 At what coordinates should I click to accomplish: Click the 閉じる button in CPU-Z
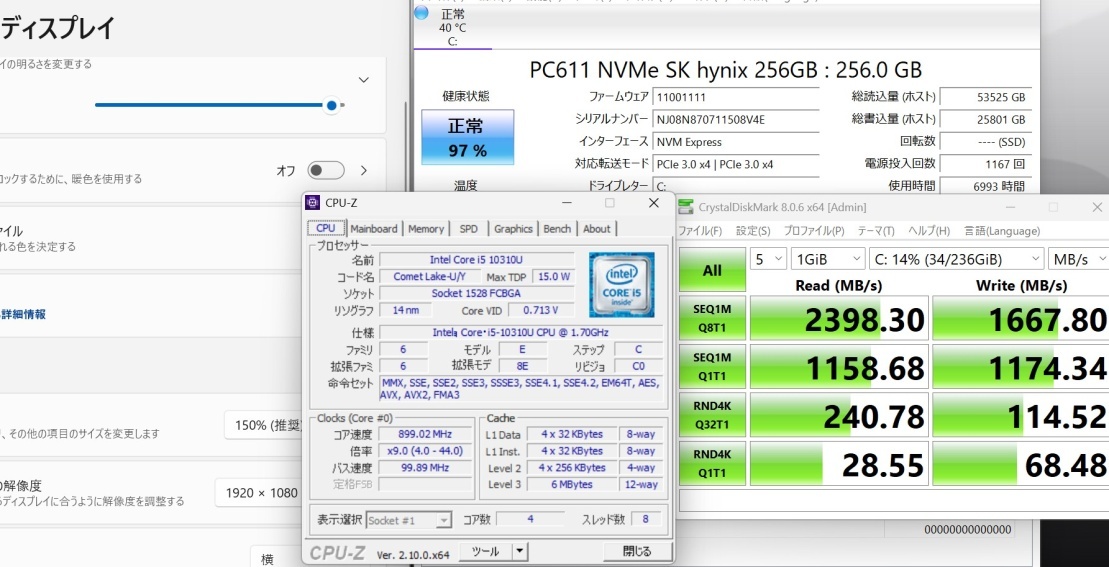[x=637, y=551]
